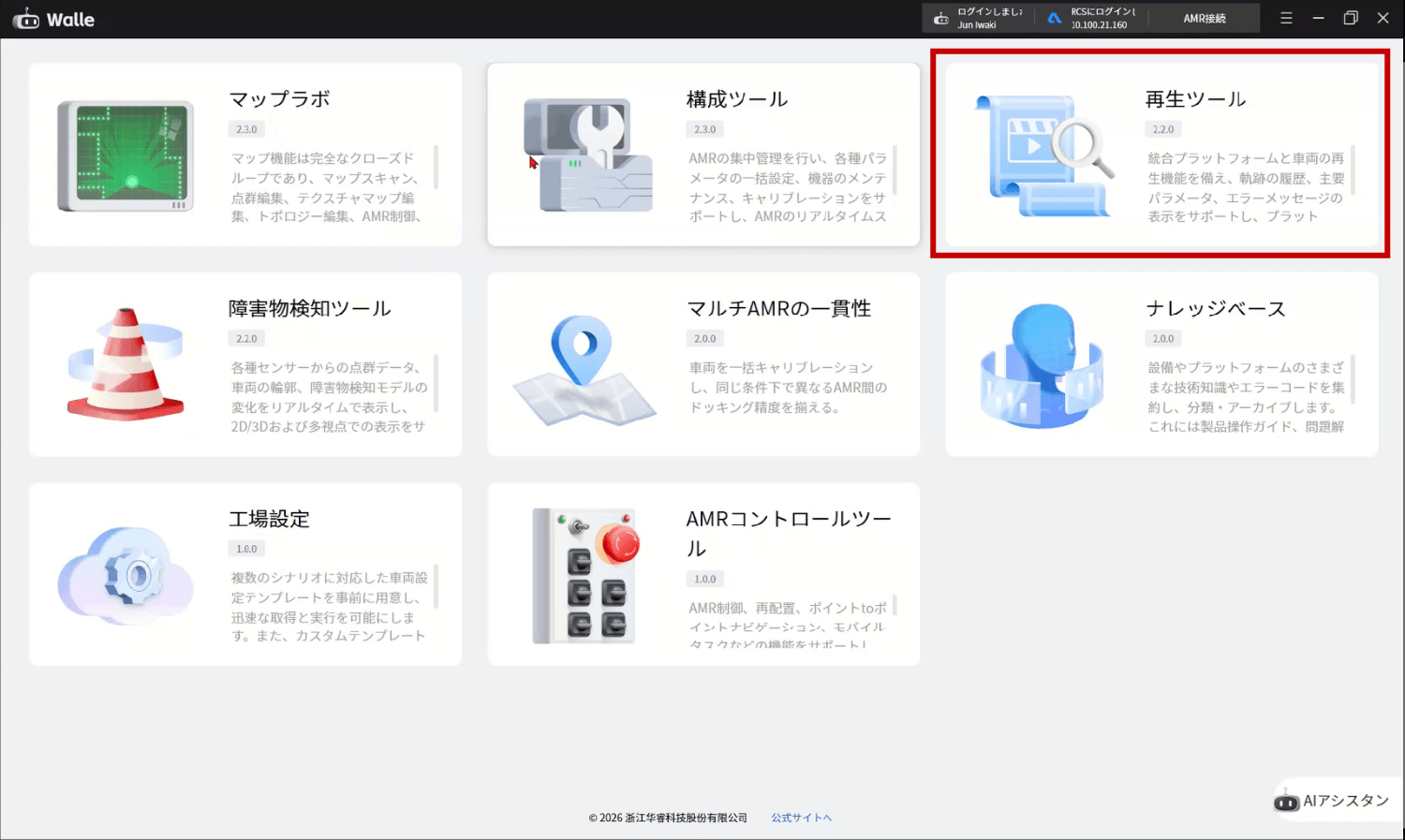The height and width of the screenshot is (840, 1405).
Task: Select the 障害物検知ツール traffic cone icon
Action: (126, 364)
